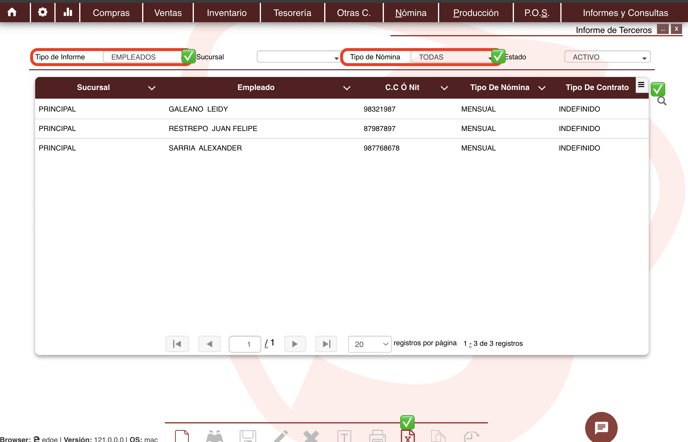This screenshot has width=688, height=442.
Task: Sort by the Empleado column header
Action: tap(256, 87)
